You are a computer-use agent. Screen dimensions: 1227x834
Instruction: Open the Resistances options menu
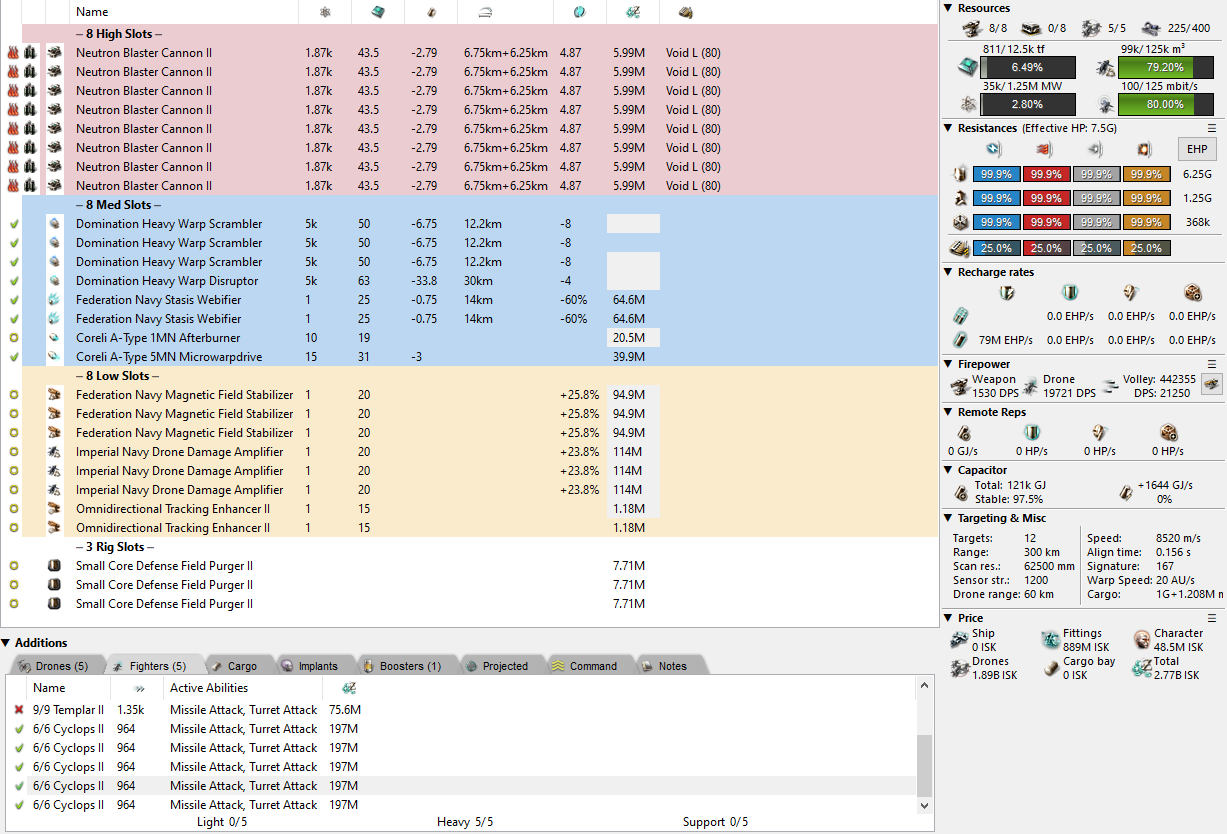pos(1211,128)
